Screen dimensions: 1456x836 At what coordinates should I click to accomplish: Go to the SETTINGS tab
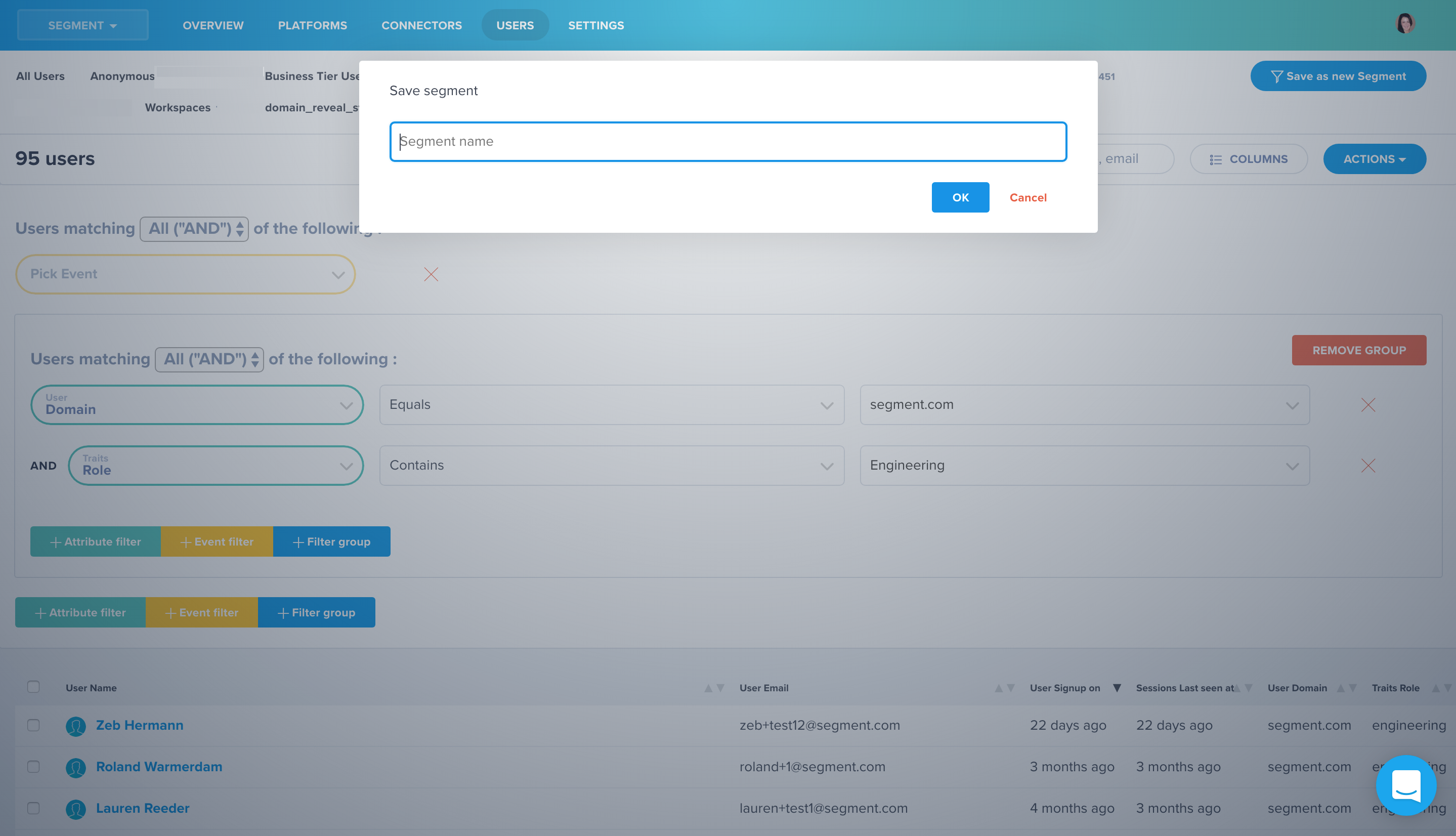coord(596,25)
